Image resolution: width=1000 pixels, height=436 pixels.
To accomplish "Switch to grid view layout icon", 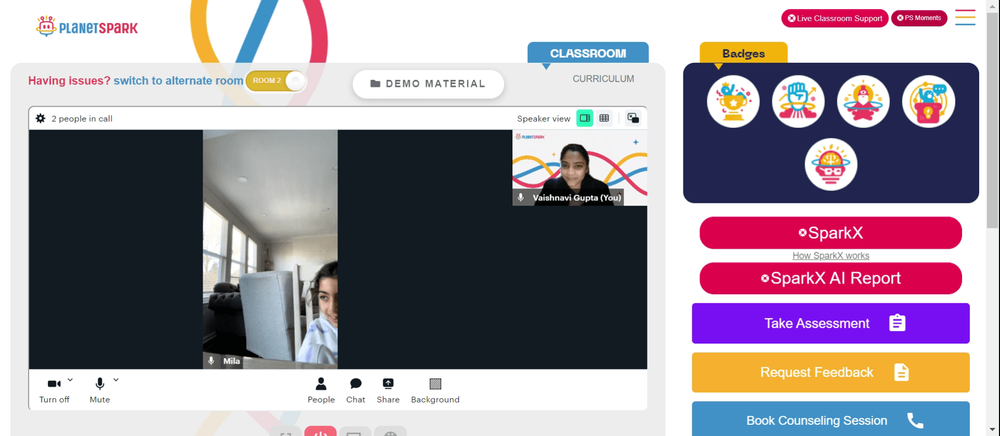I will point(604,118).
